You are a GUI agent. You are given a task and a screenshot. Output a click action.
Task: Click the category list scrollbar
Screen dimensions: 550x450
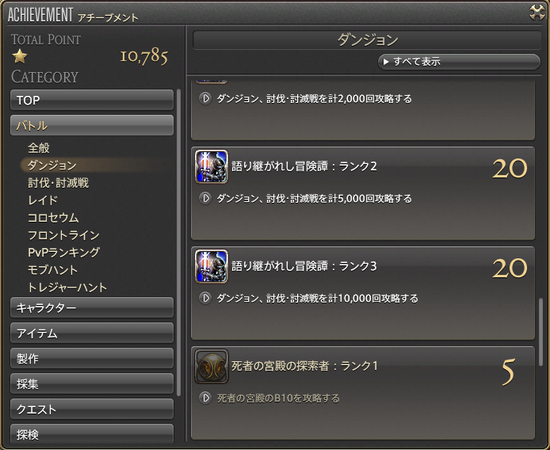click(x=179, y=243)
